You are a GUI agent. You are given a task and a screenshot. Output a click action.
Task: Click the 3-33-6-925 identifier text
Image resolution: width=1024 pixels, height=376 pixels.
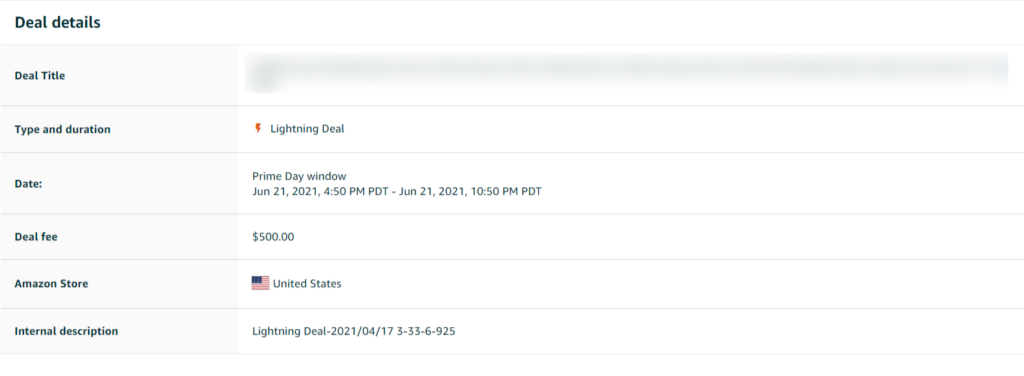tap(426, 331)
